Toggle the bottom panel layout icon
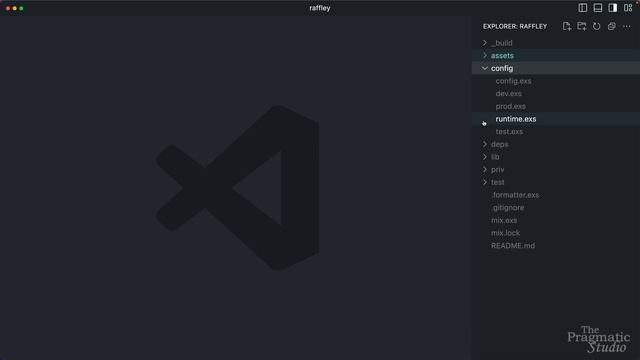The width and height of the screenshot is (640, 360). 598,8
